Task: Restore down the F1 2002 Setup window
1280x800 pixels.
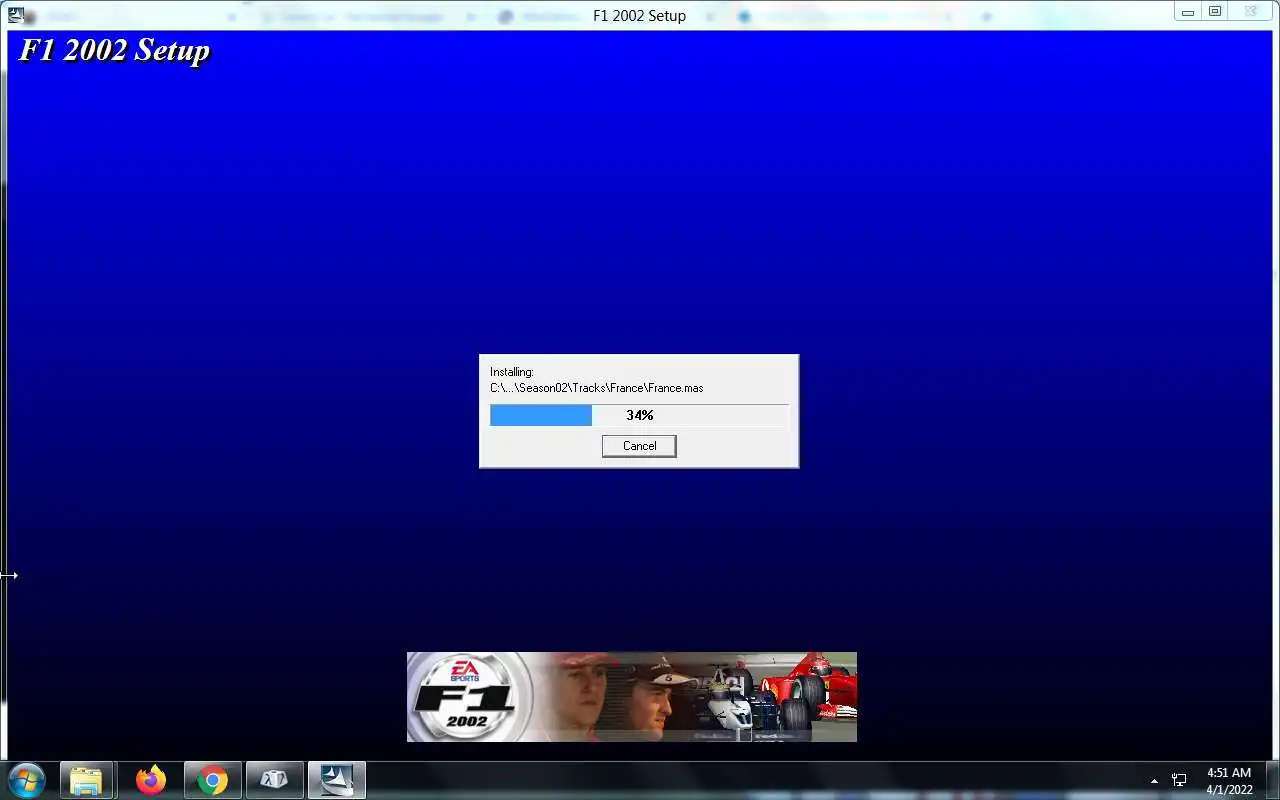Action: pyautogui.click(x=1215, y=12)
